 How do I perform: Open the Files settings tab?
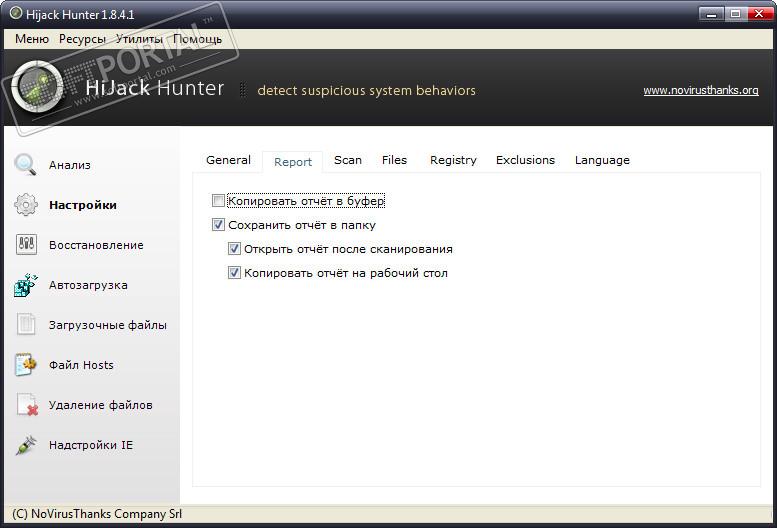pos(394,160)
